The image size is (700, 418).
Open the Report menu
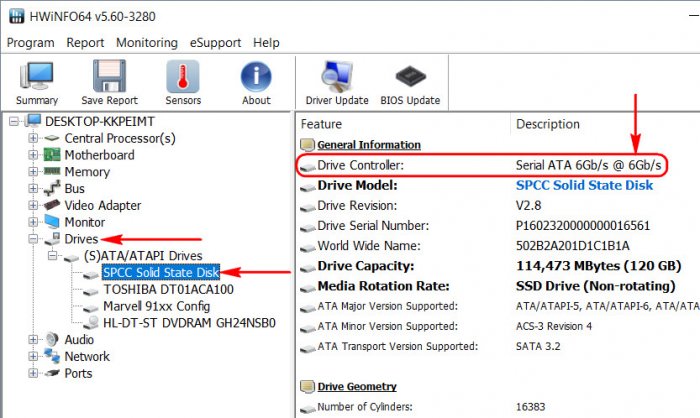click(x=85, y=42)
